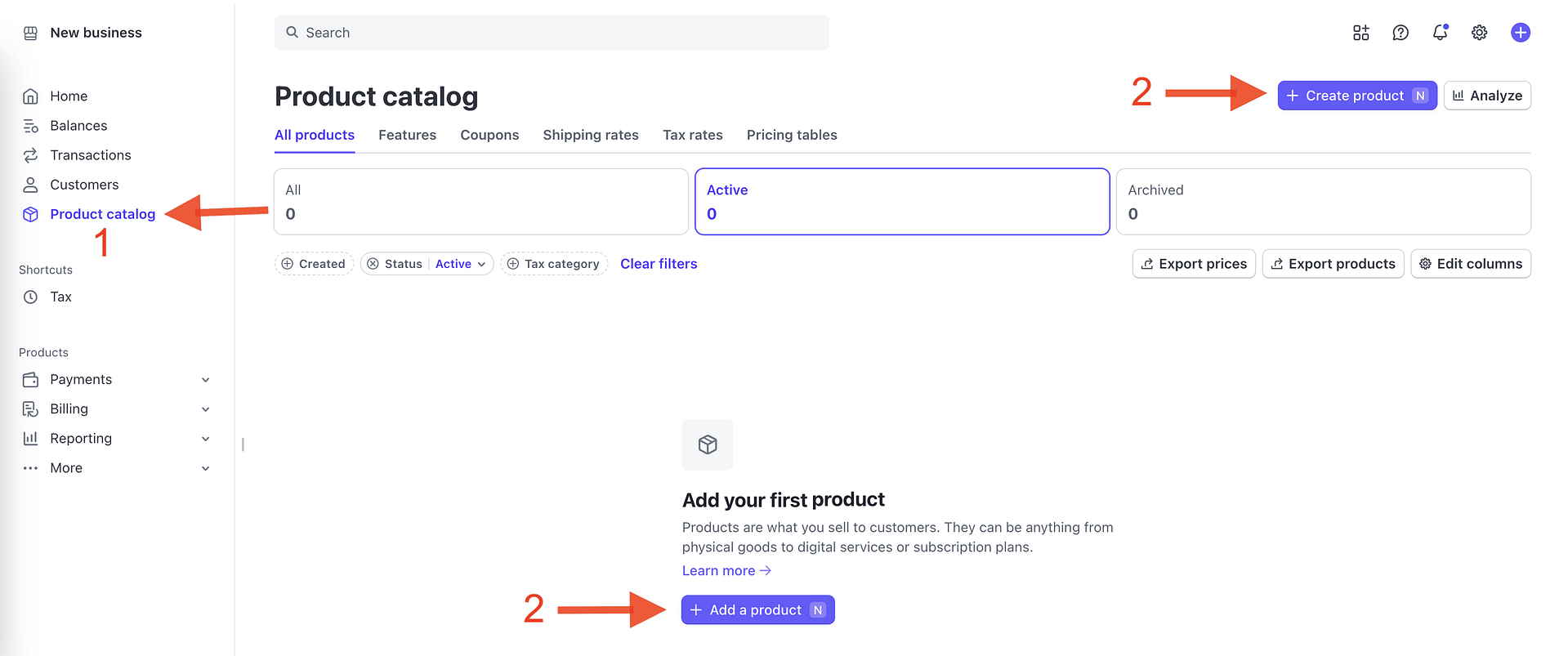Go to Home in the sidebar
The width and height of the screenshot is (1568, 656).
pyautogui.click(x=69, y=96)
